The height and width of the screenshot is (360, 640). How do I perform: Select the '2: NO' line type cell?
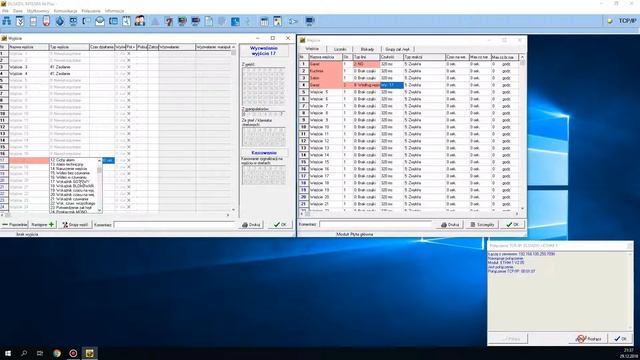coord(366,64)
